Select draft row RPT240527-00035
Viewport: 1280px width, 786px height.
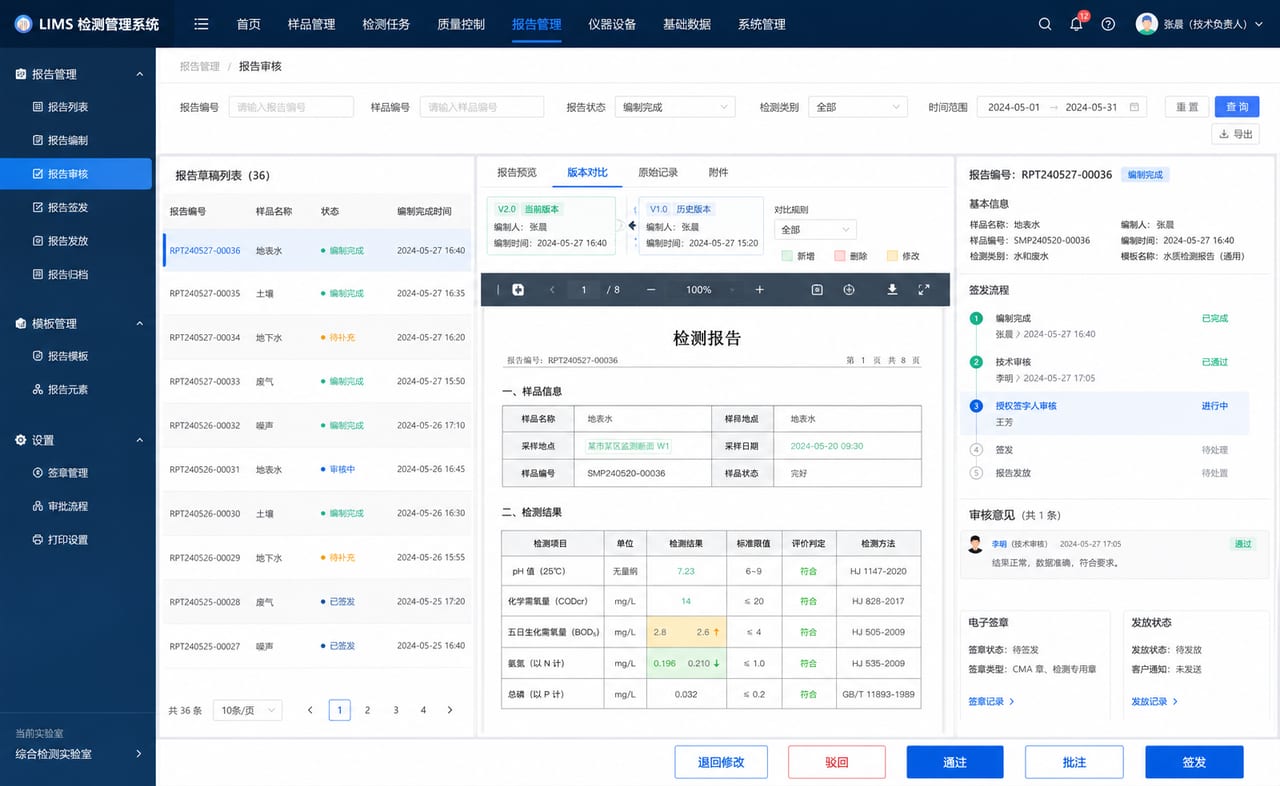315,293
